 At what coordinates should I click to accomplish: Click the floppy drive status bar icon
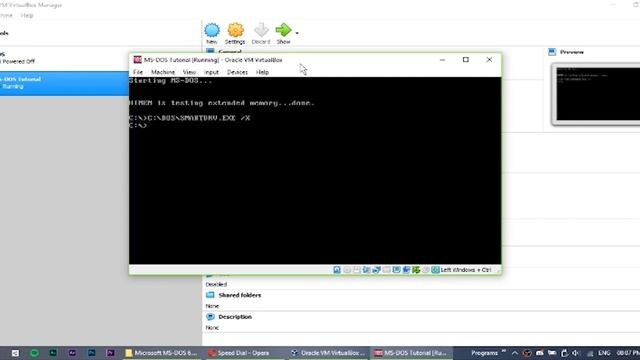pyautogui.click(x=357, y=270)
